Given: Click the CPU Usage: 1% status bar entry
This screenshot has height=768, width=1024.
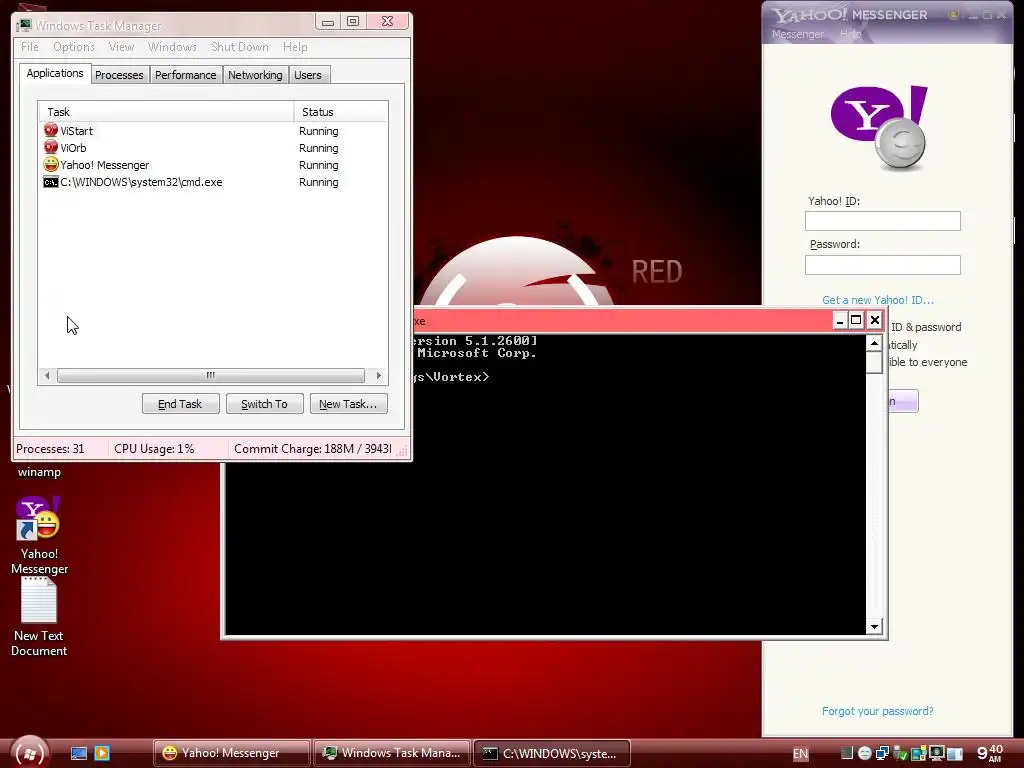Looking at the screenshot, I should 154,449.
